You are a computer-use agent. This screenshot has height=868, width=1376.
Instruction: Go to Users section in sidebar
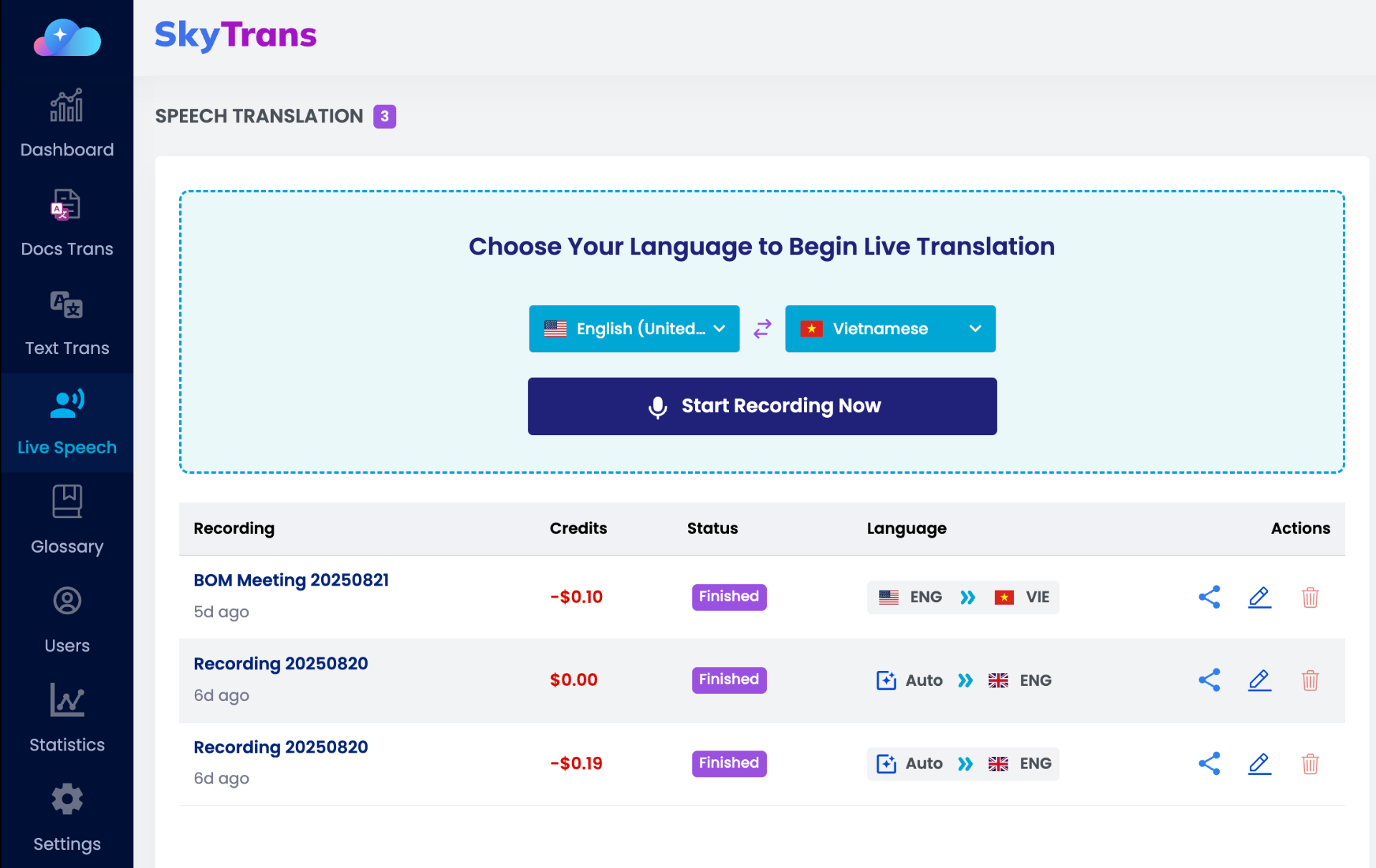67,619
